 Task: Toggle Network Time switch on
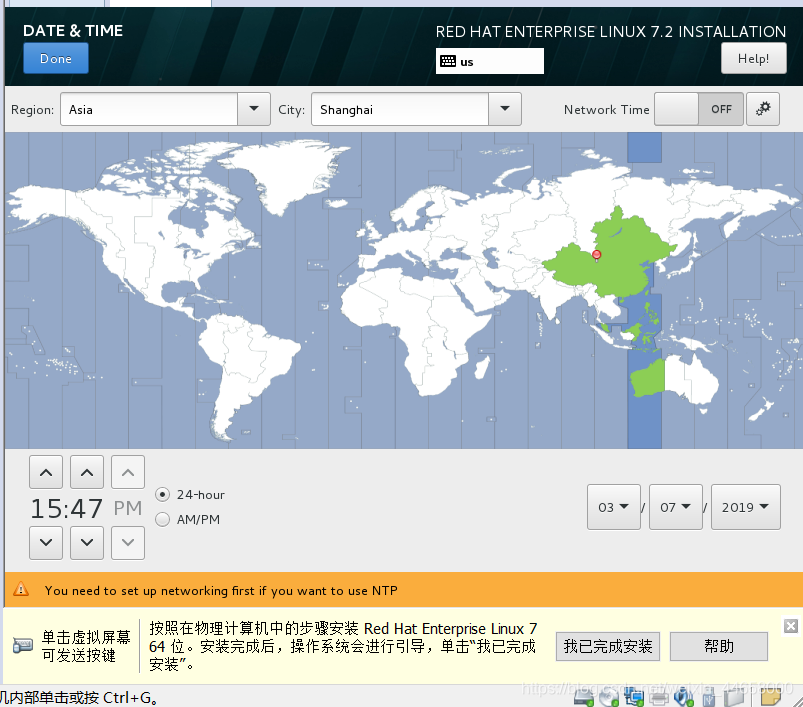699,109
